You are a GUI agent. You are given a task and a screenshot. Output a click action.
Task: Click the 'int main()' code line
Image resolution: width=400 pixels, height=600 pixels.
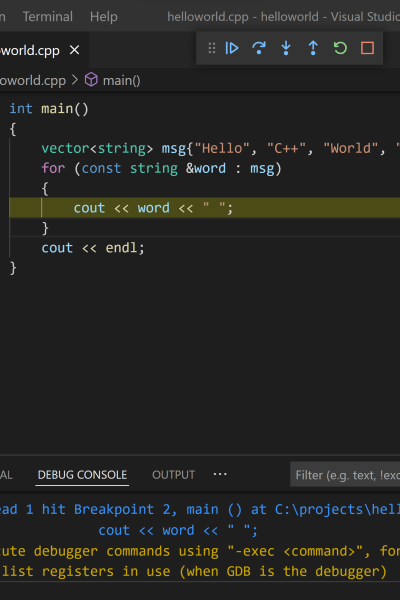[x=49, y=109]
